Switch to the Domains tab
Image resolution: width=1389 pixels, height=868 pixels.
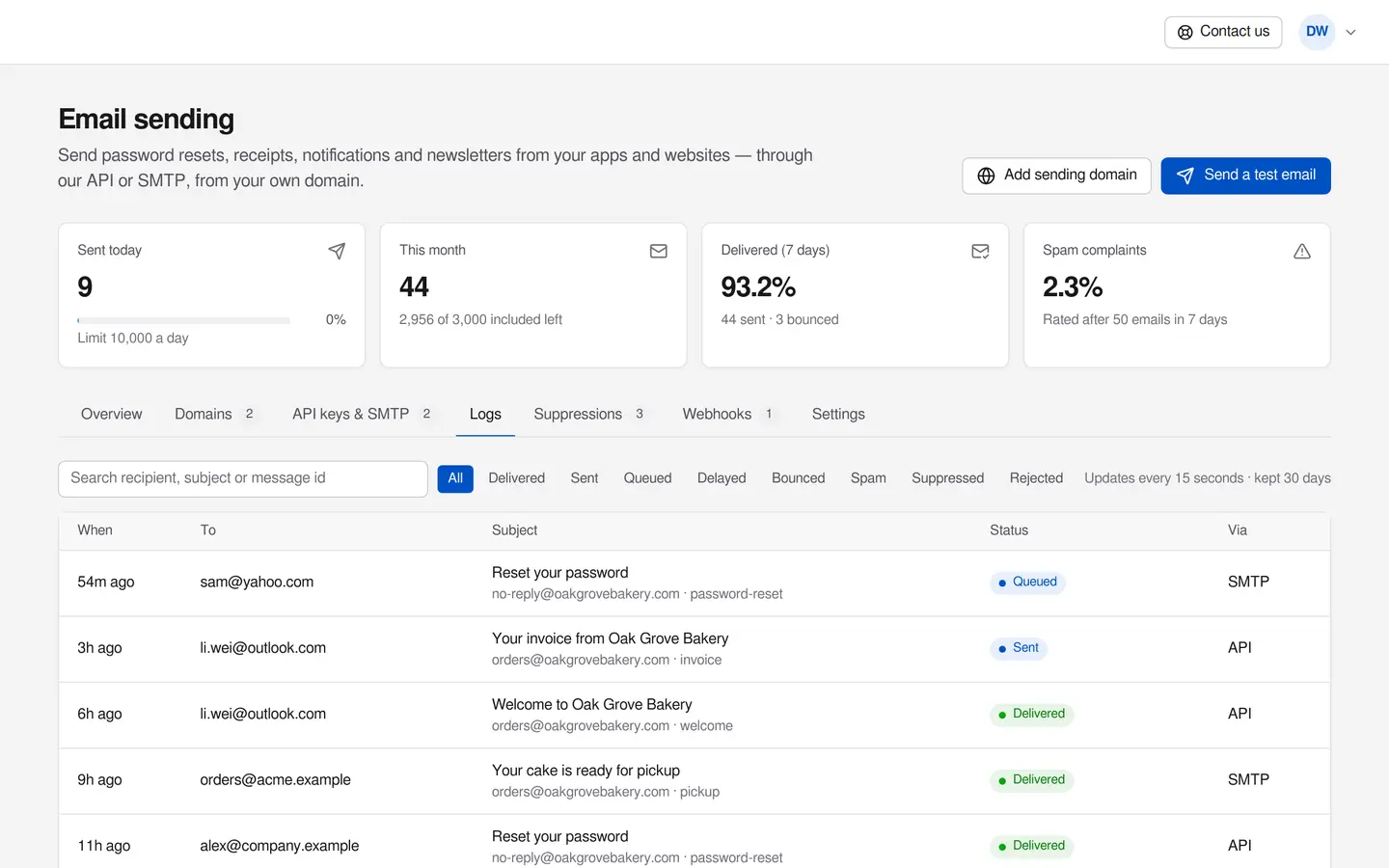[x=216, y=414]
